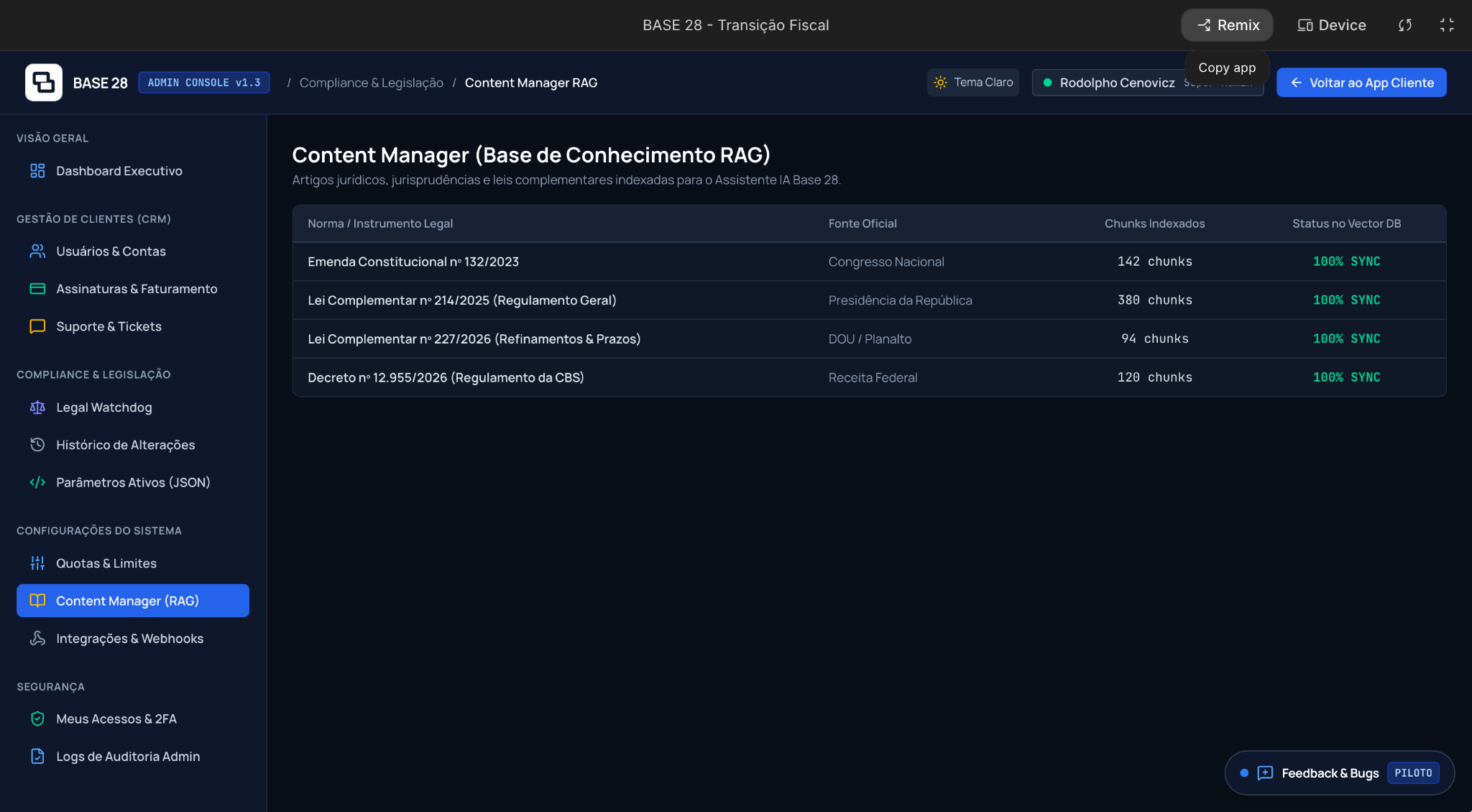Click the Fonte Oficial column header
This screenshot has width=1472, height=812.
pyautogui.click(x=862, y=223)
